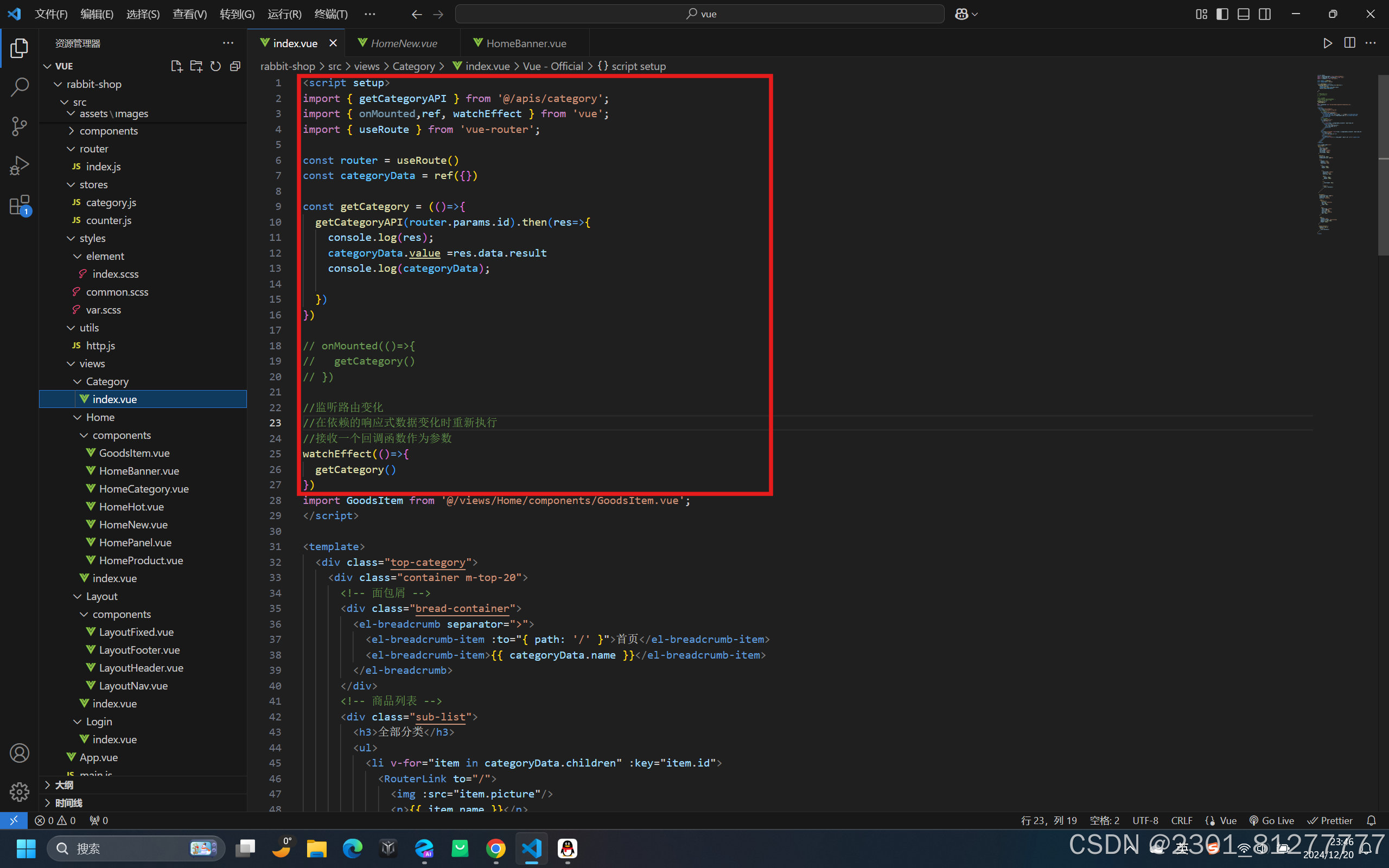Open the 查看(V) menu
The image size is (1389, 868).
[189, 14]
